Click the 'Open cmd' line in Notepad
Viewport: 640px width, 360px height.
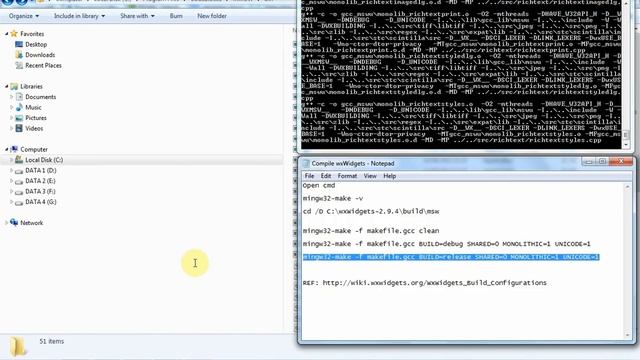[x=319, y=185]
